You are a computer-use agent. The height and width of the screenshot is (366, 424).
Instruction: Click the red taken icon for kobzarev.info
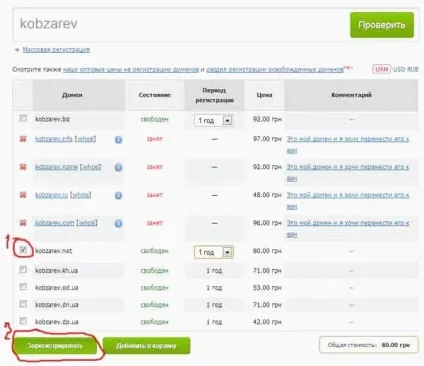23,139
